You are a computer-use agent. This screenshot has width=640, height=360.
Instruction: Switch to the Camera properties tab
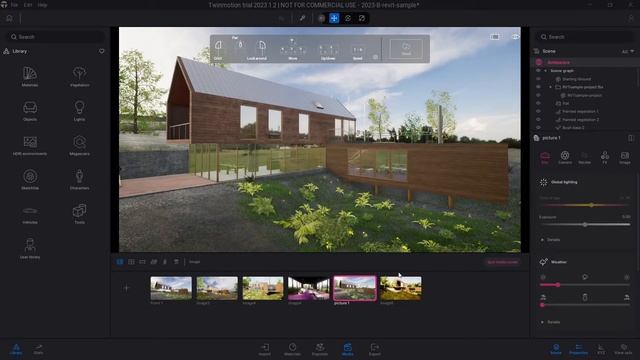(x=565, y=158)
